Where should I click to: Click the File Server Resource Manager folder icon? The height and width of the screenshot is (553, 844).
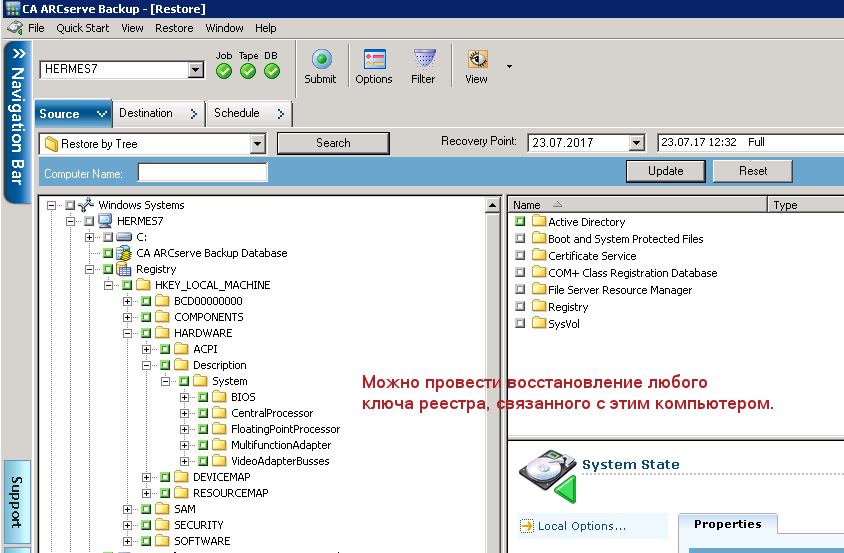pyautogui.click(x=539, y=289)
